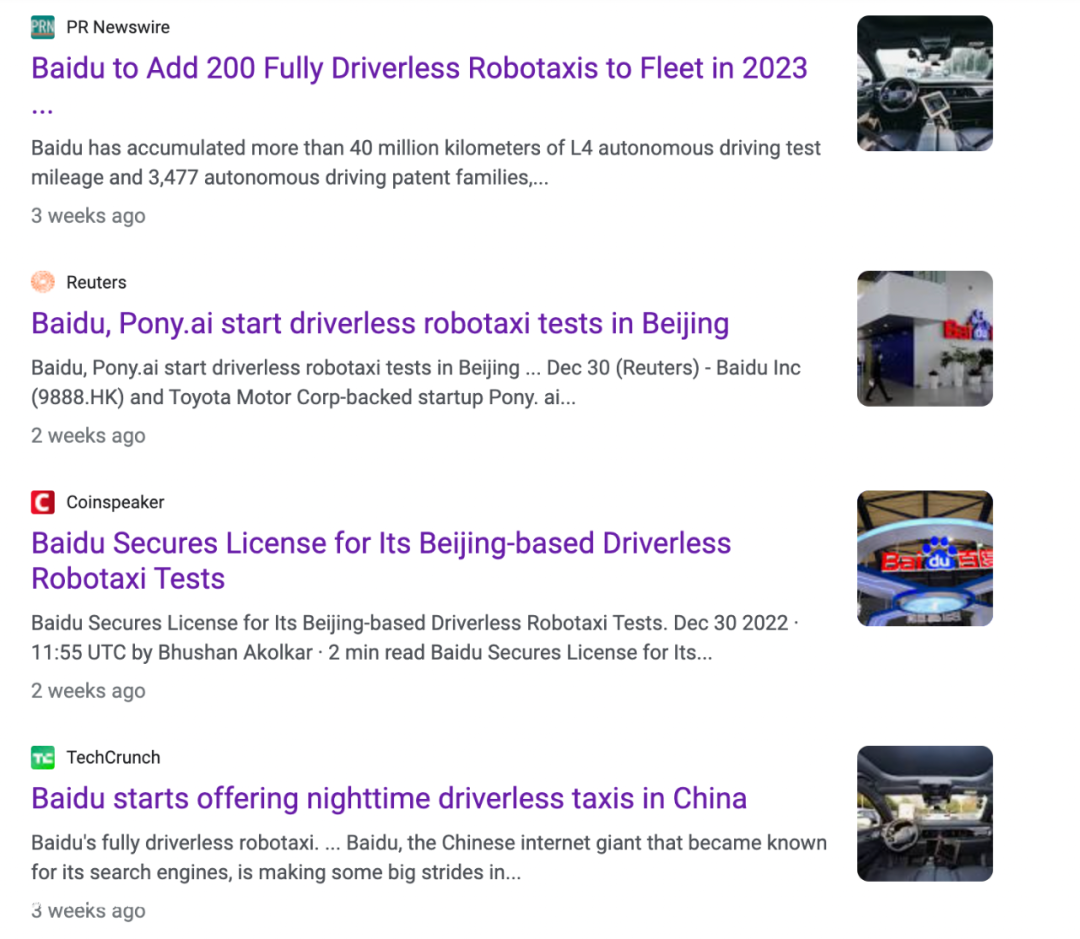1080x939 pixels.
Task: Select snippet mentioning Bhushan Akolkar 2 min read
Action: [x=415, y=637]
